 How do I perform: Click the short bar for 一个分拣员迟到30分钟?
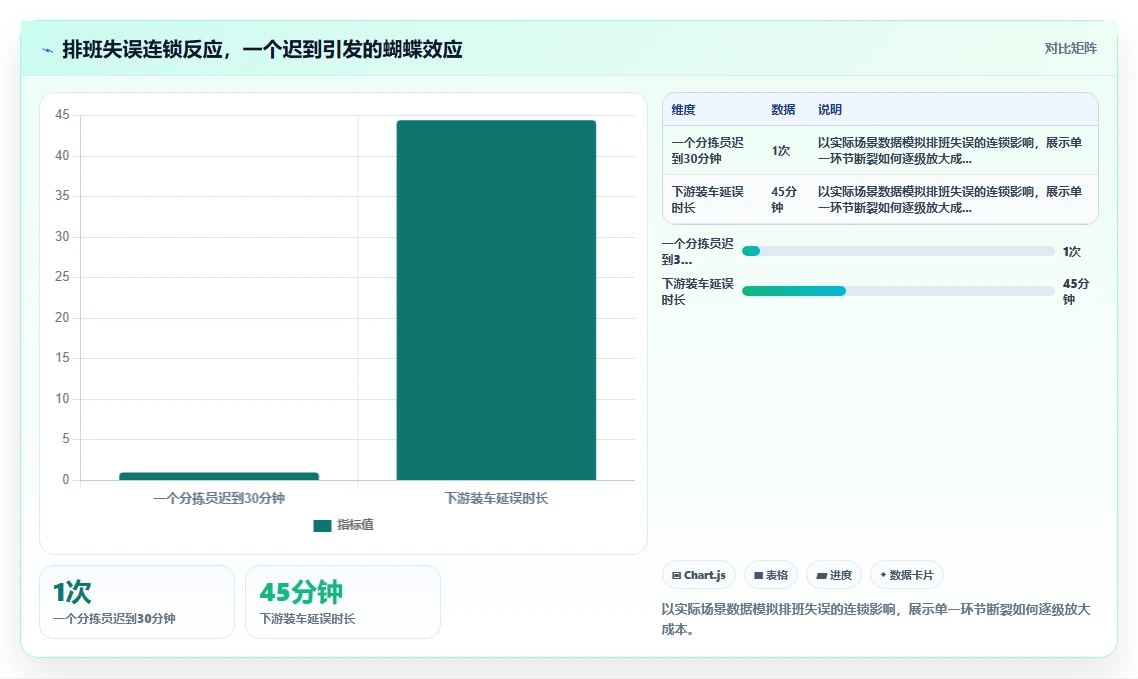(x=219, y=476)
